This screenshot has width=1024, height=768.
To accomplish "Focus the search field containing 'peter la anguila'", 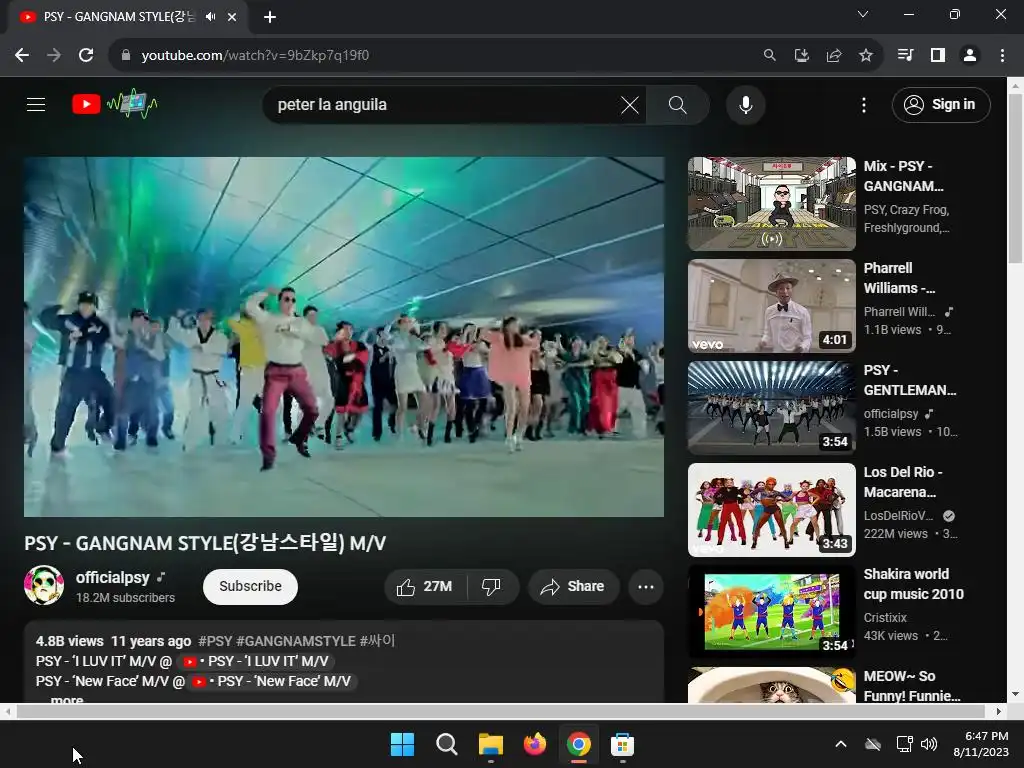I will coord(444,104).
